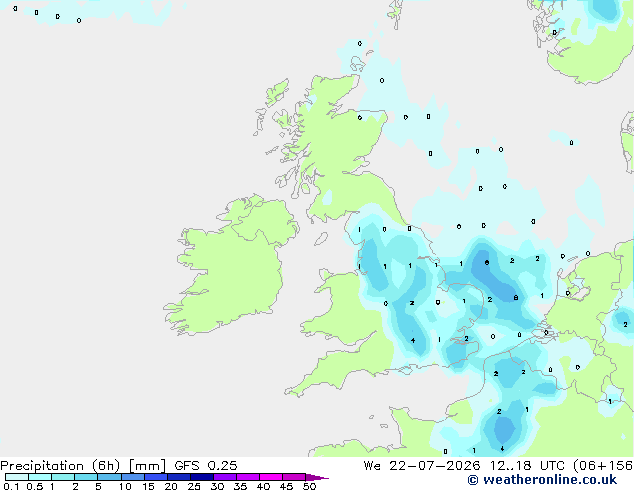
Task: Click the 25 to 30 mm legend swatch
Action: (x=202, y=477)
